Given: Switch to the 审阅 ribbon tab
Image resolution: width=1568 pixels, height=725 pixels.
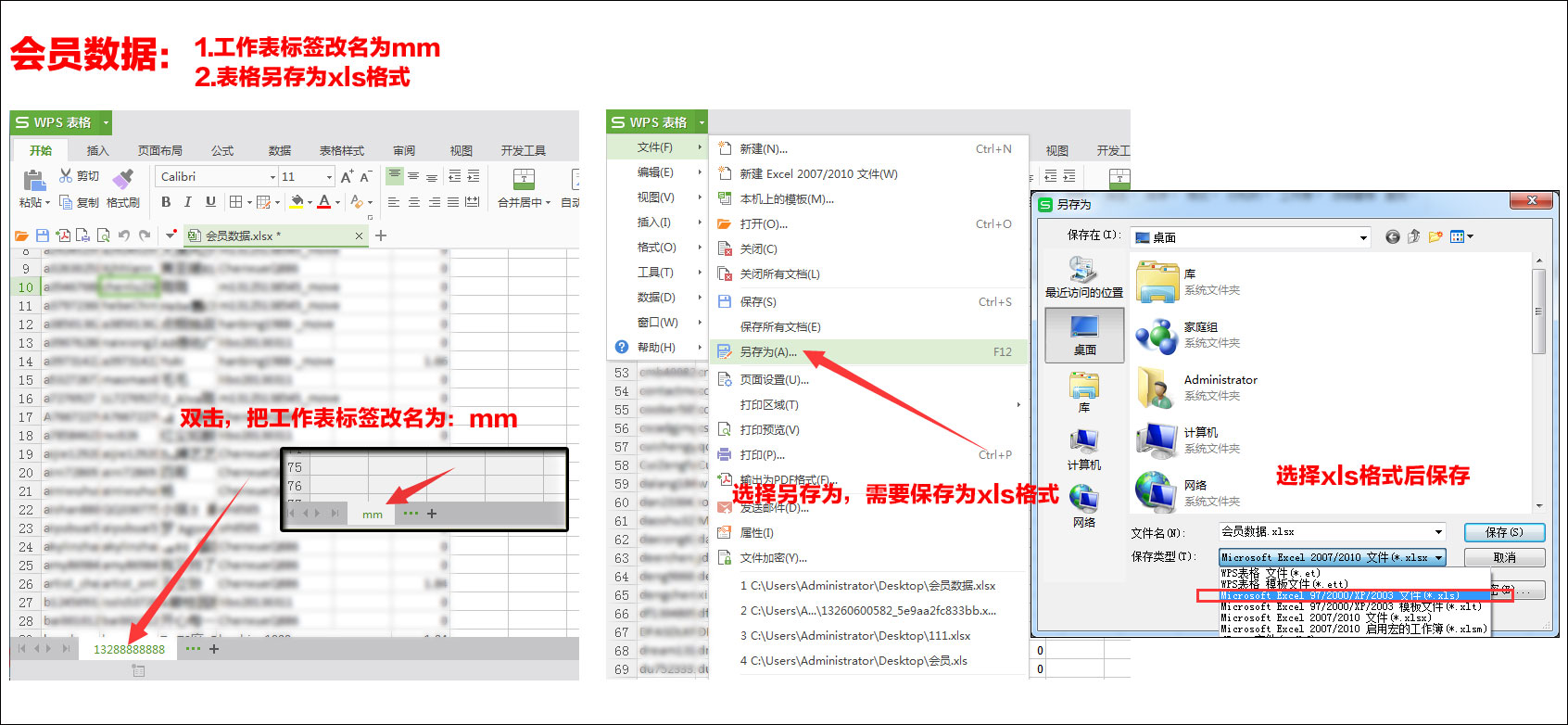Looking at the screenshot, I should 404,150.
